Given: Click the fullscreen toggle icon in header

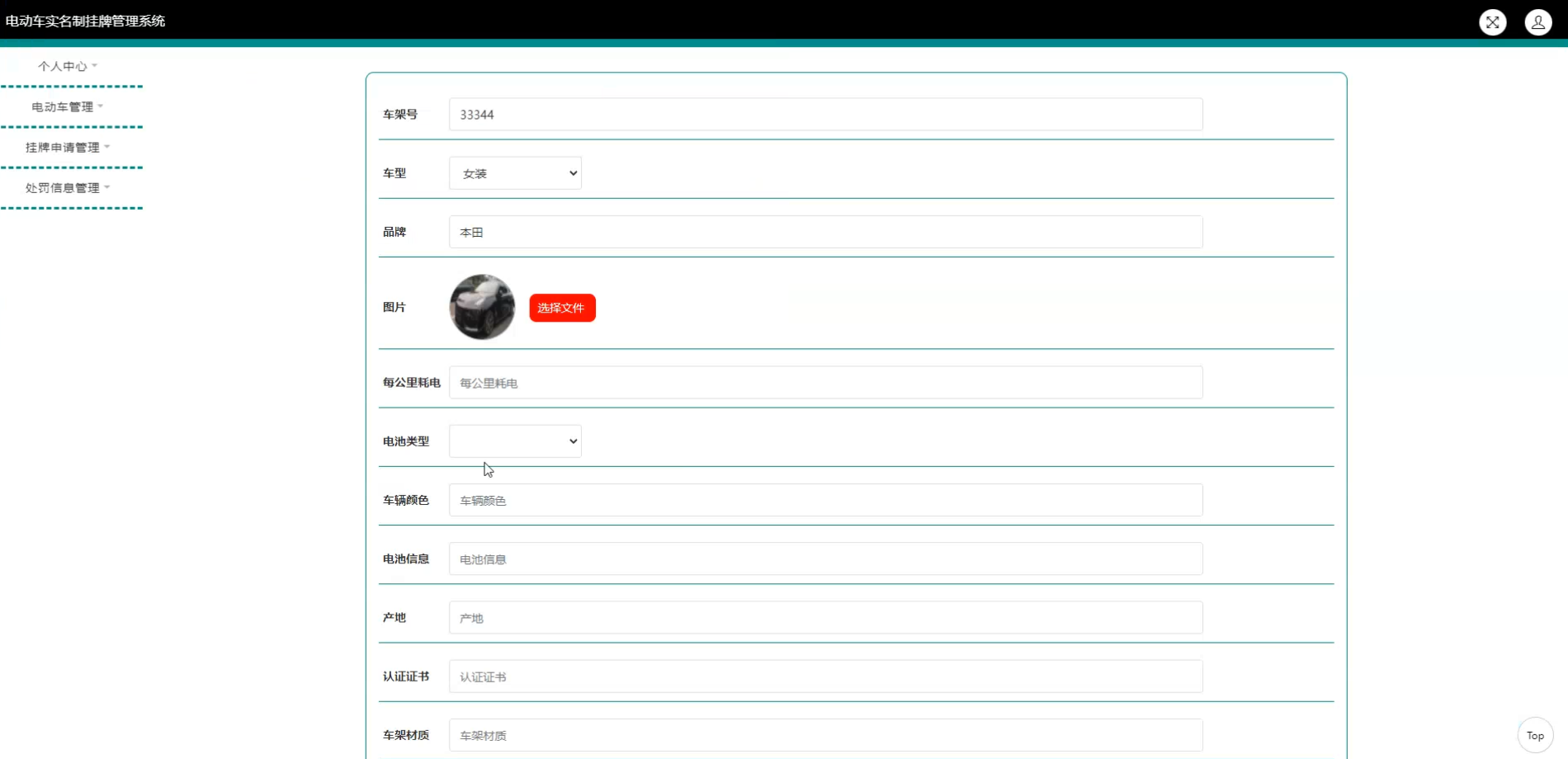Looking at the screenshot, I should click(1492, 22).
